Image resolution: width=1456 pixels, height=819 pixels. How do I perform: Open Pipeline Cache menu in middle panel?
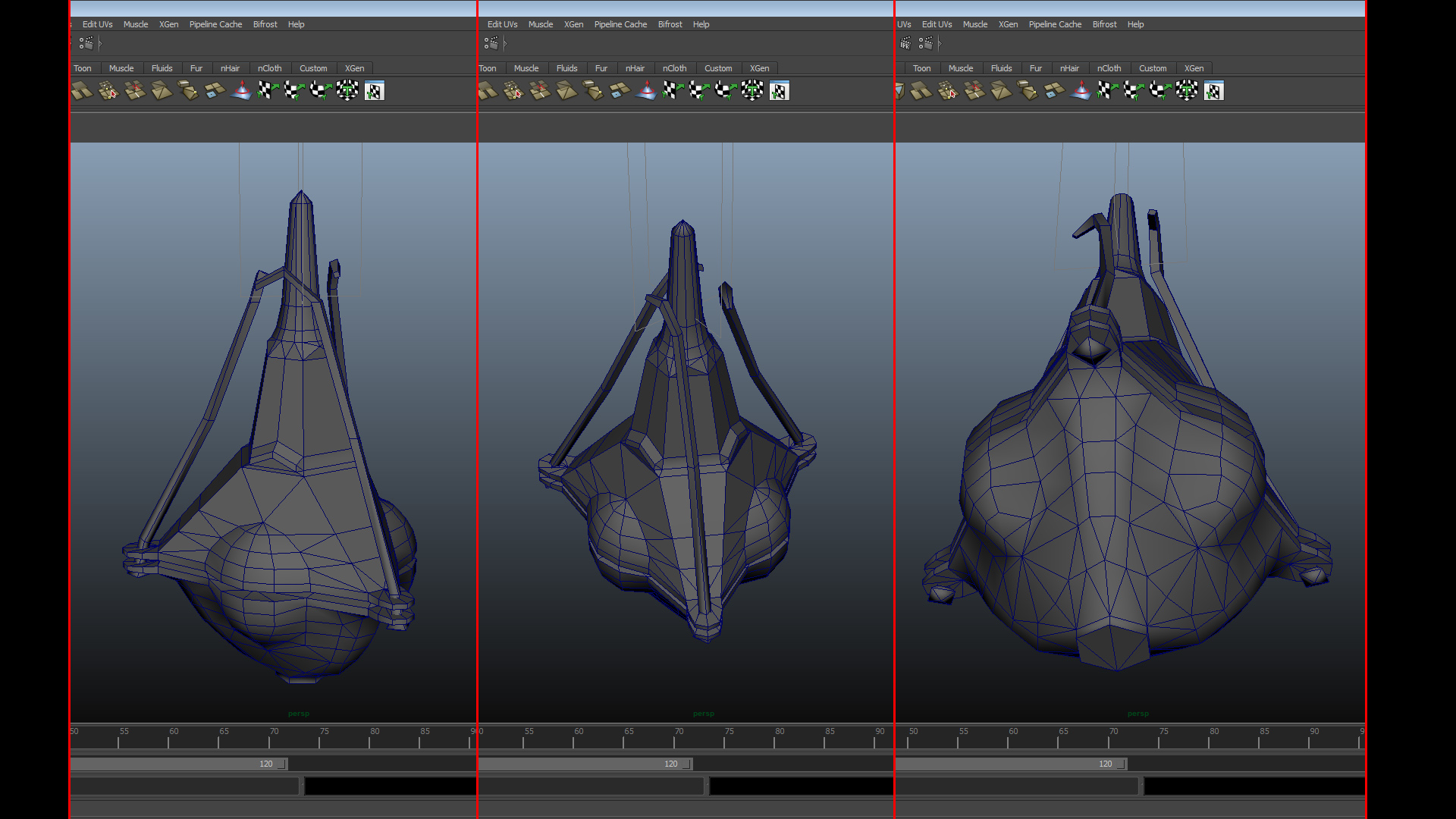(x=620, y=24)
